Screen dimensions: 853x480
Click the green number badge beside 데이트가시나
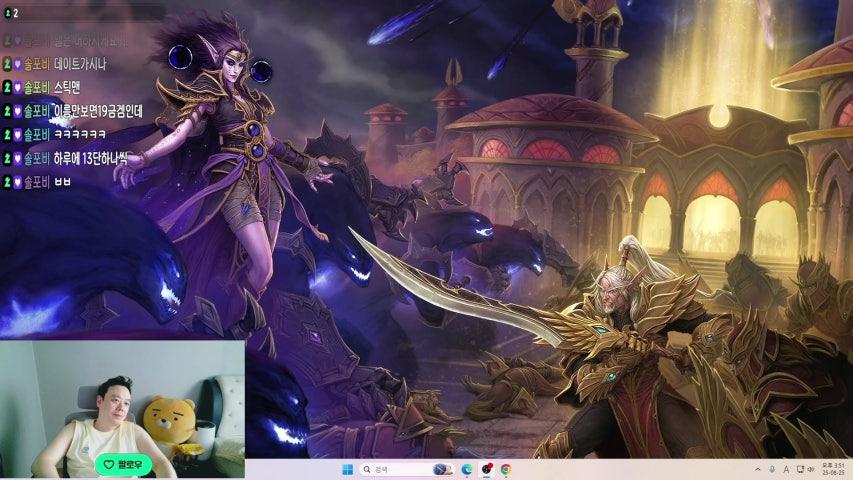pyautogui.click(x=7, y=64)
